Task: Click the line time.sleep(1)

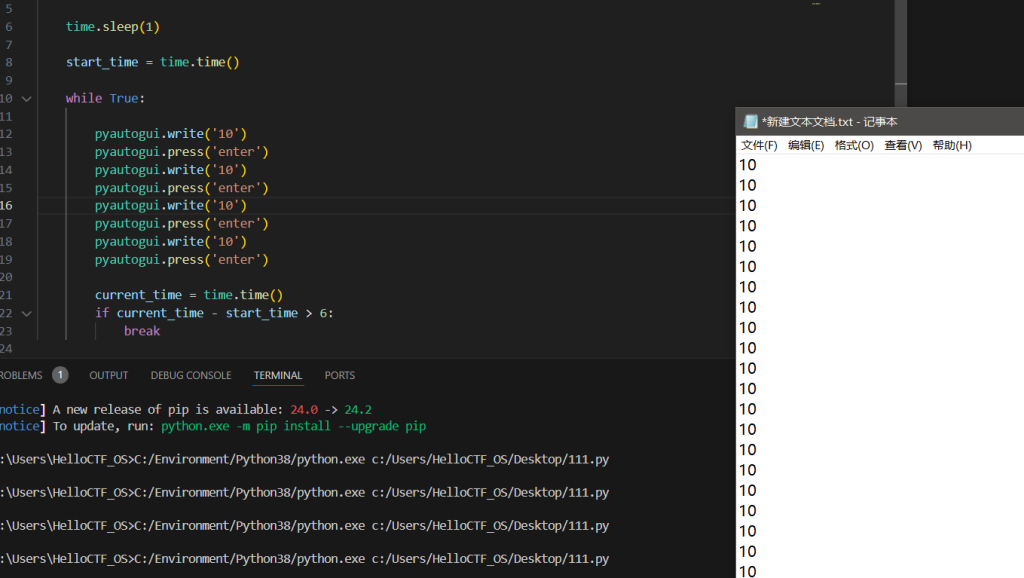Action: click(x=112, y=27)
